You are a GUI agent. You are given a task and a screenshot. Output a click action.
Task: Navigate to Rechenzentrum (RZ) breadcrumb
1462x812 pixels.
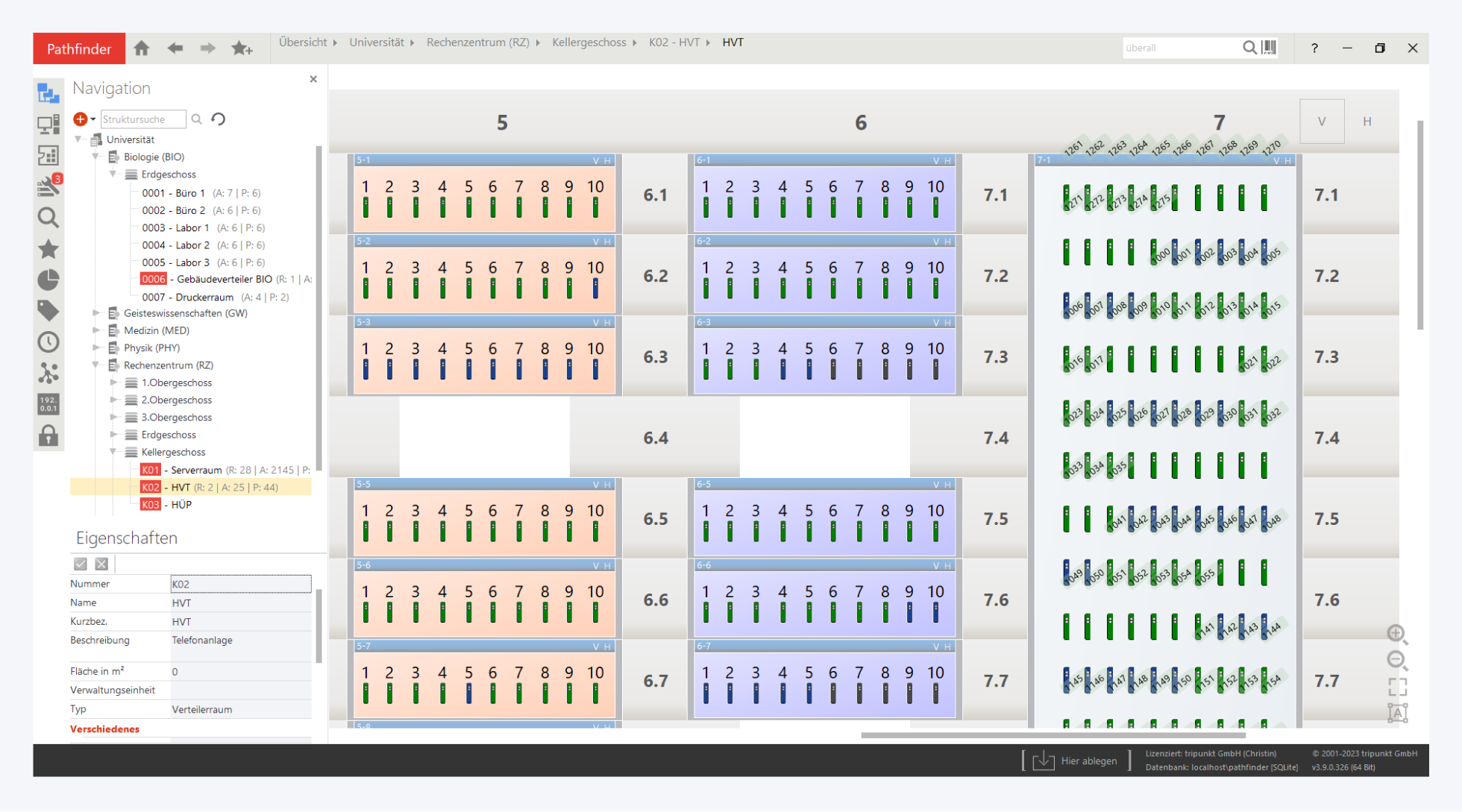[x=477, y=43]
